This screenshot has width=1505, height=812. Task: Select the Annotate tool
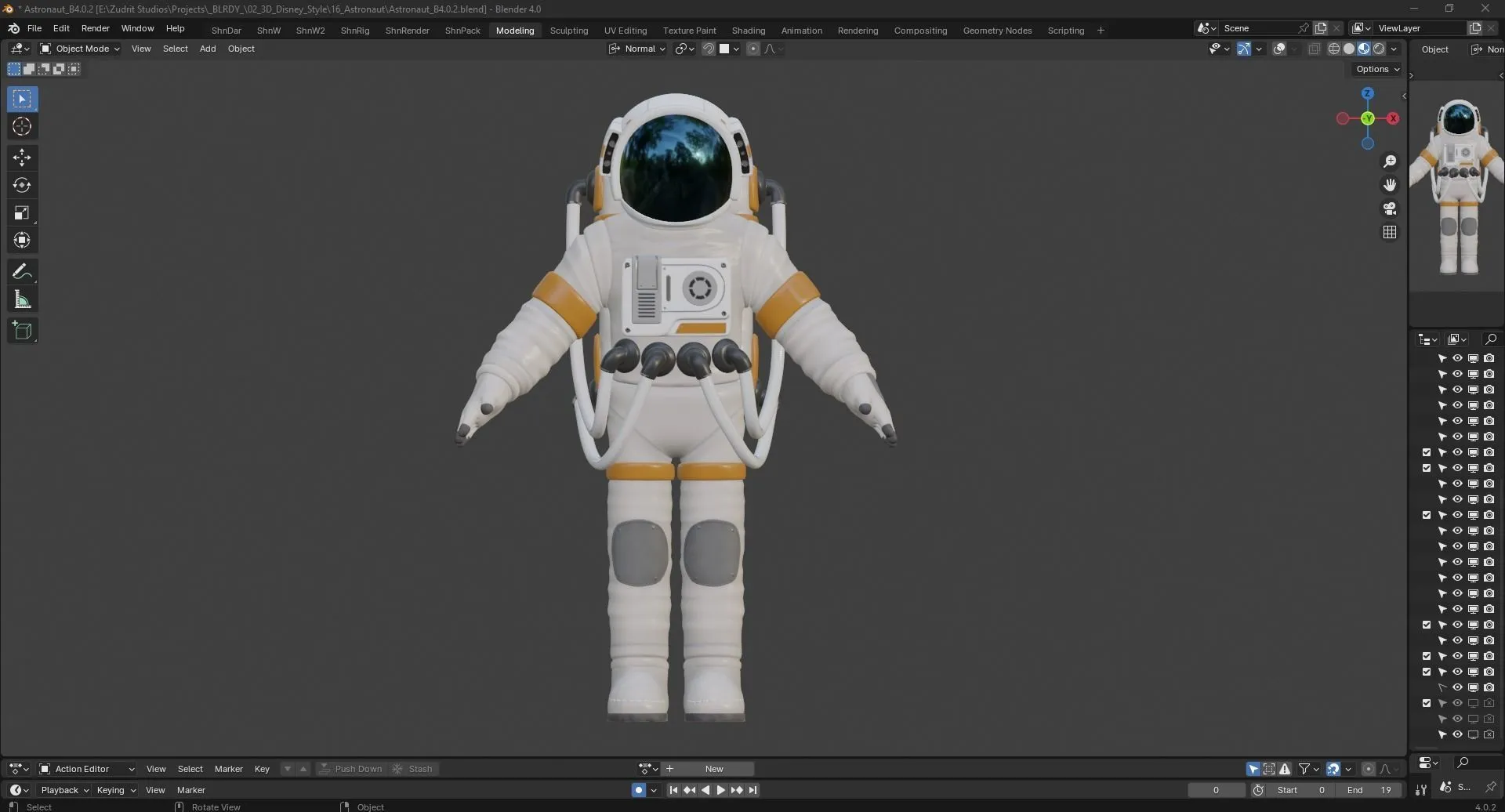(21, 271)
